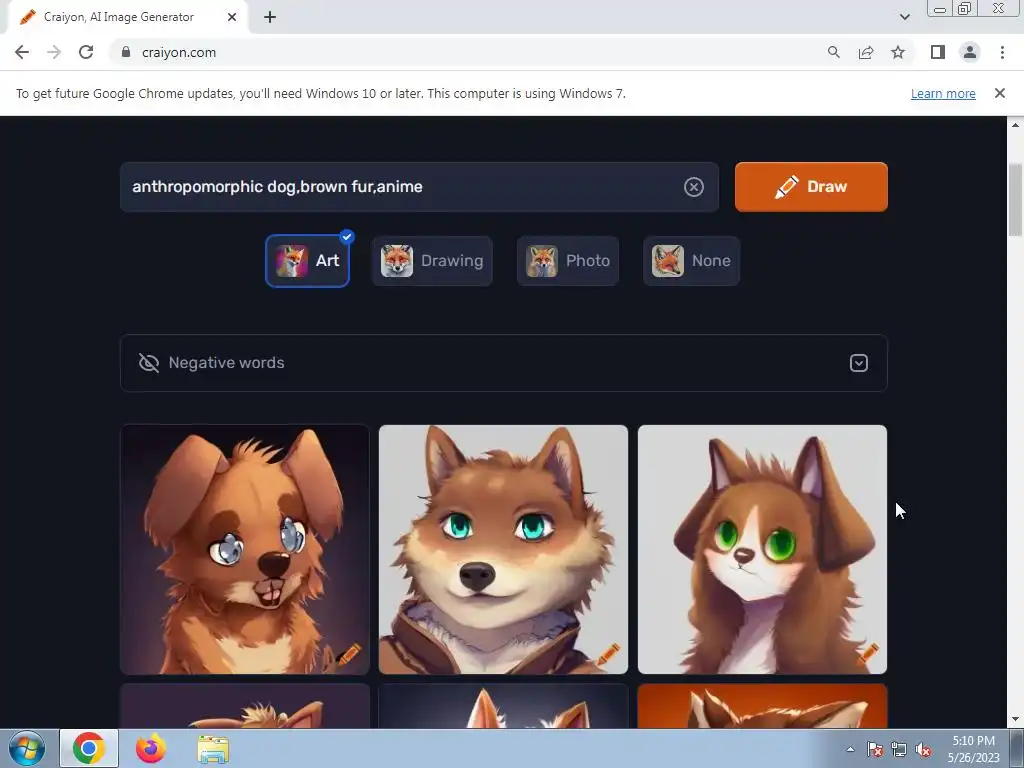This screenshot has height=768, width=1024.
Task: Toggle the Chrome side panel
Action: [x=938, y=52]
